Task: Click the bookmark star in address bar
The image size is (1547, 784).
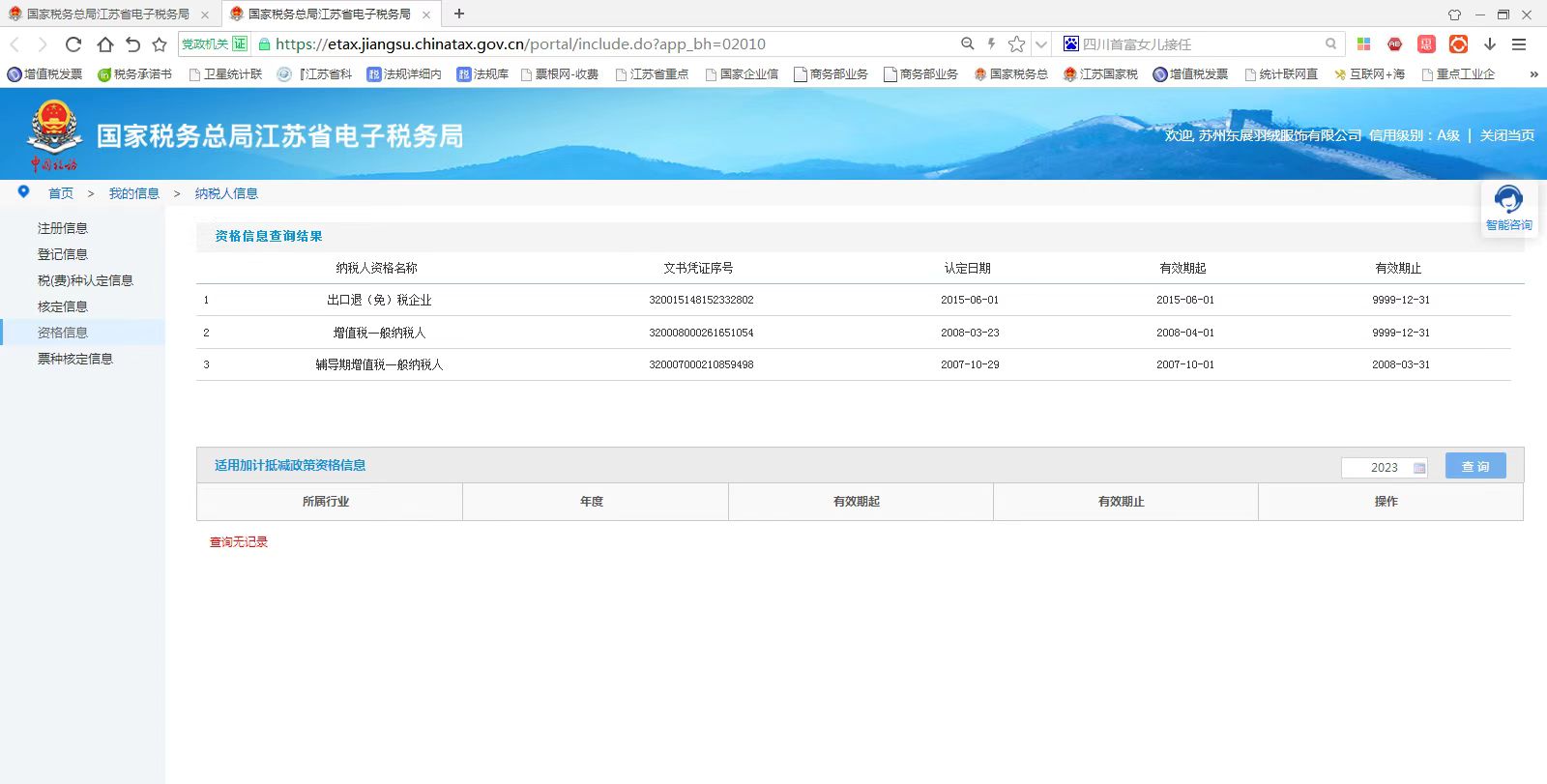Action: pyautogui.click(x=1016, y=44)
